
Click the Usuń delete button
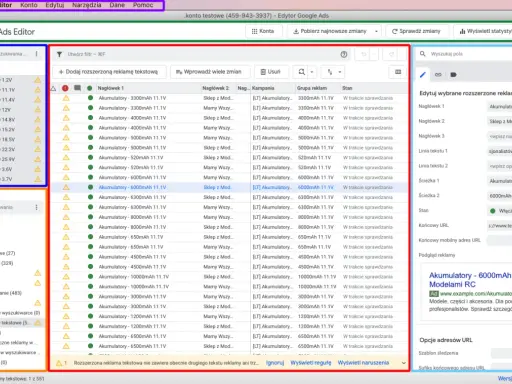271,72
